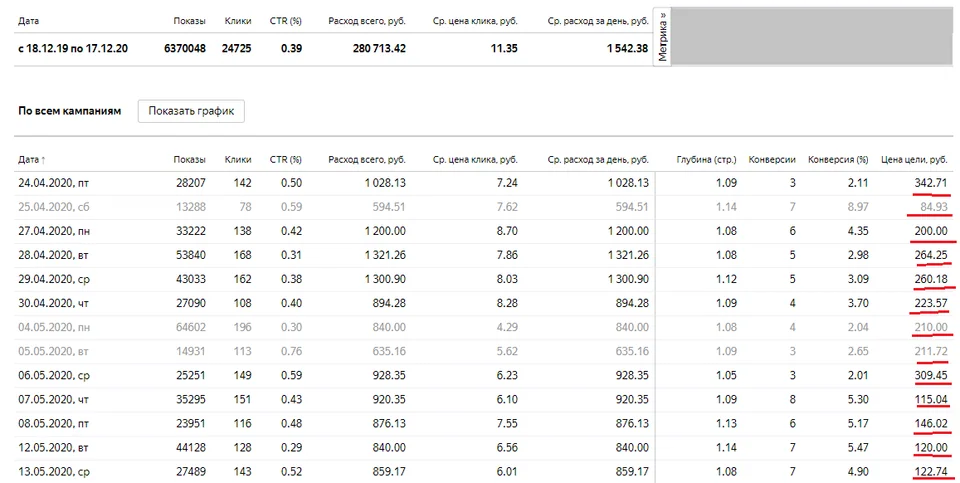Click impressions value 28207

(190, 183)
